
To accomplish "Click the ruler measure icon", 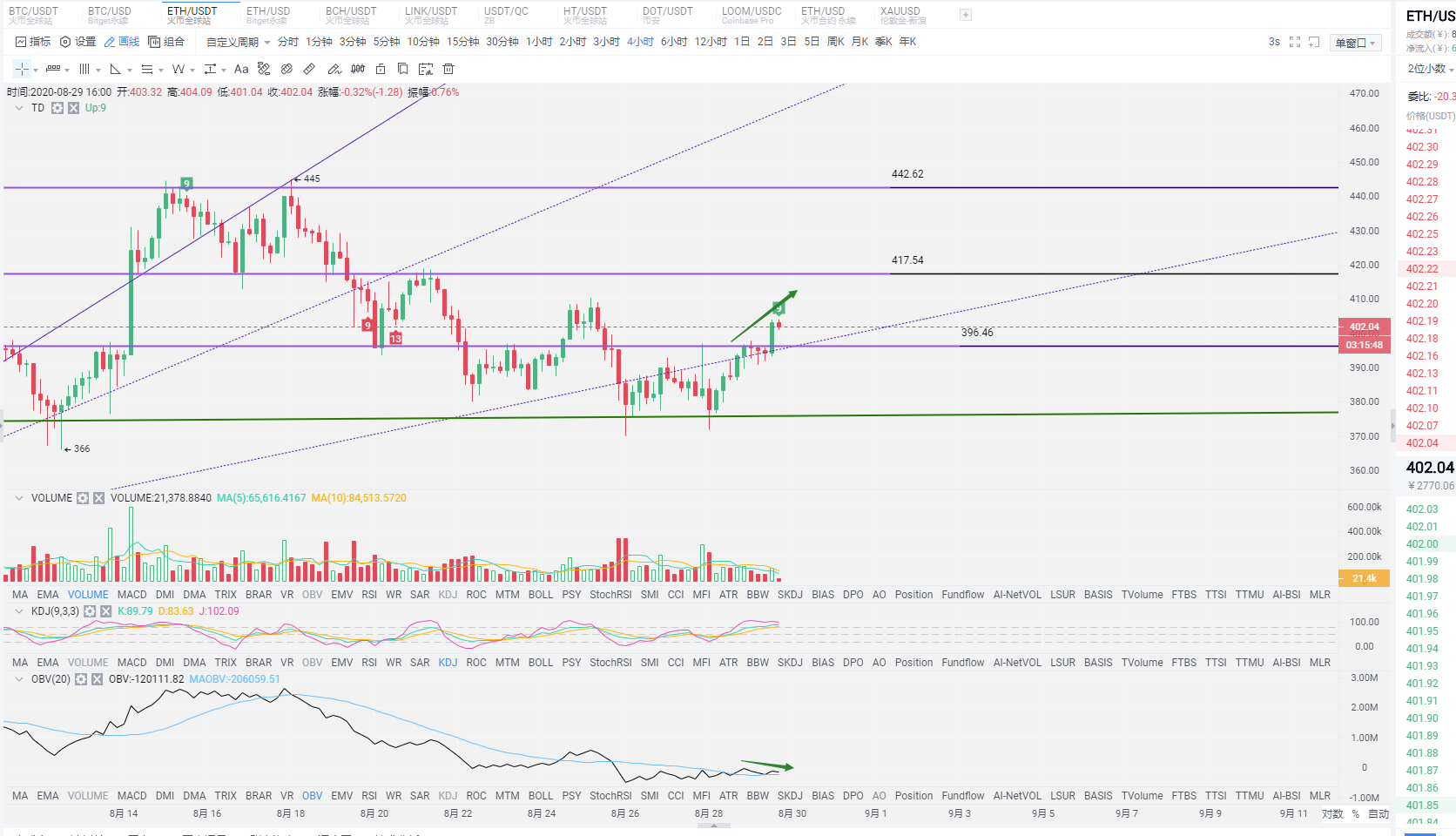I will click(309, 69).
